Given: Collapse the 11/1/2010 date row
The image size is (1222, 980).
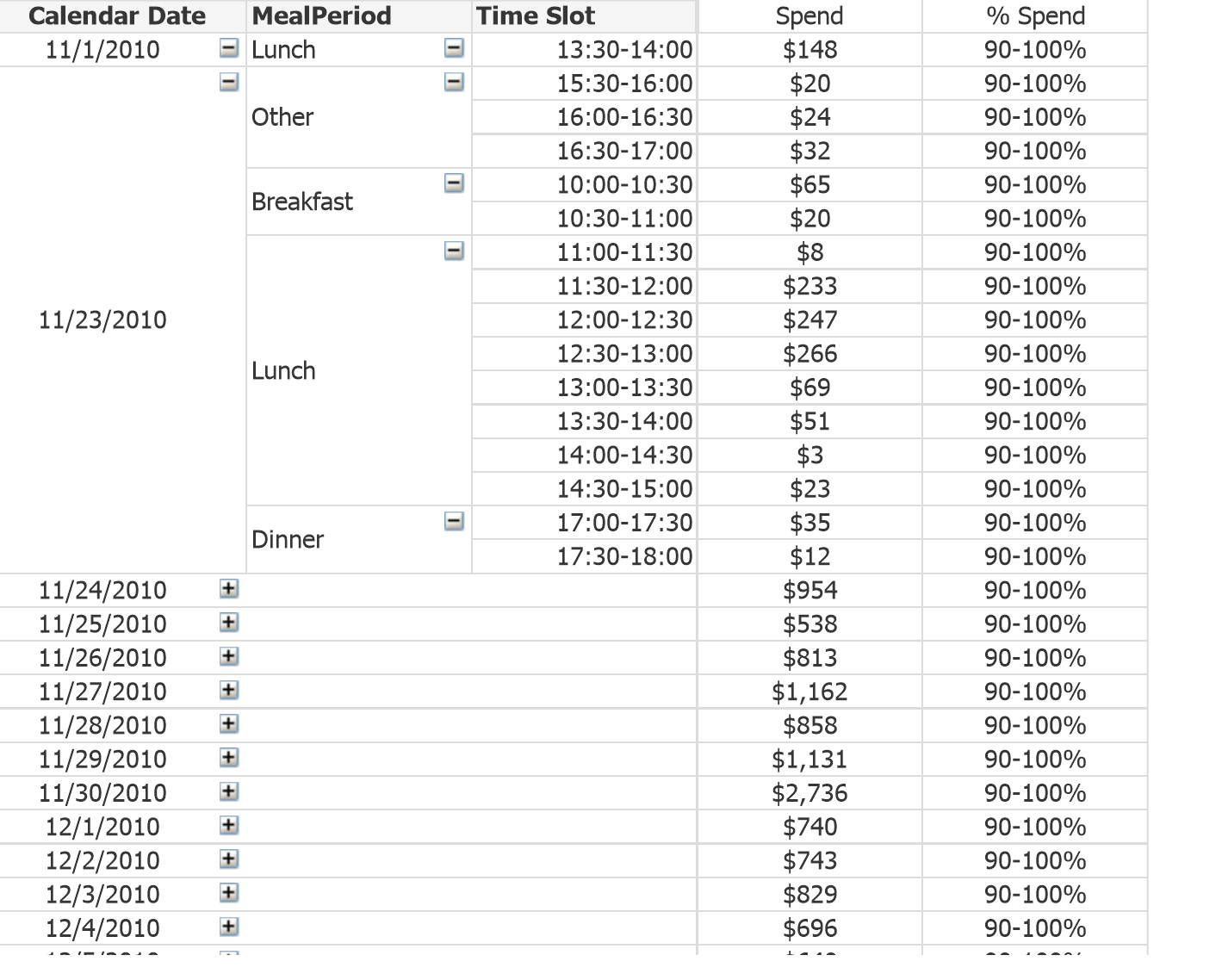Looking at the screenshot, I should pyautogui.click(x=228, y=49).
